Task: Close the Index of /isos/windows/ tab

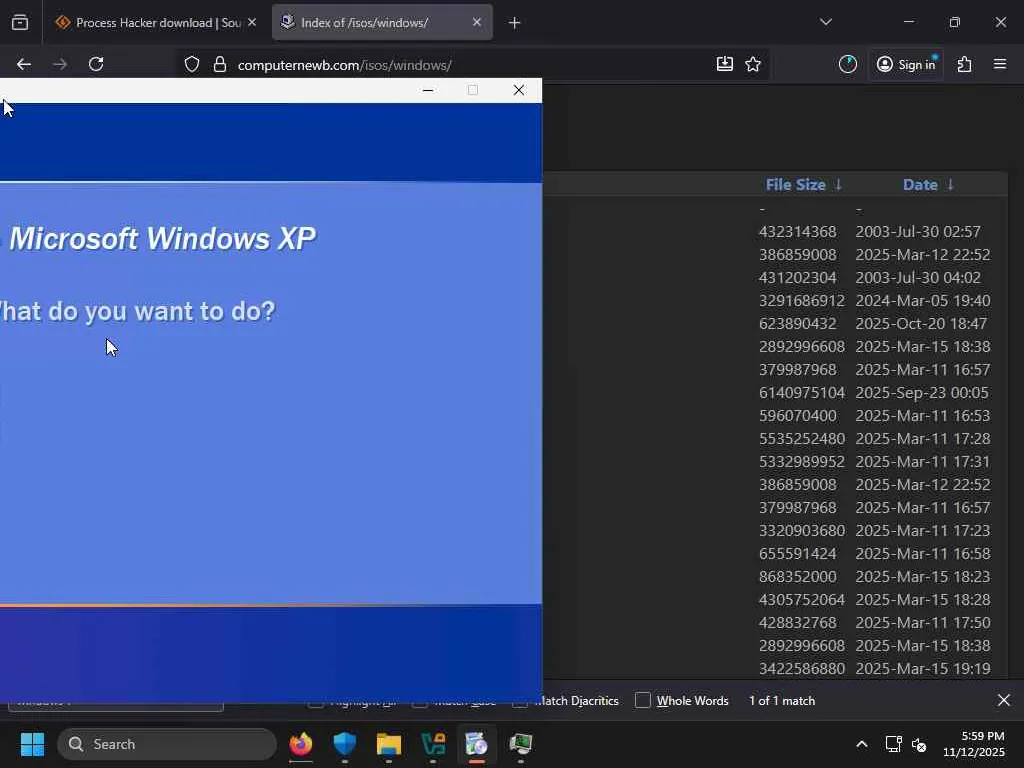Action: pos(477,22)
